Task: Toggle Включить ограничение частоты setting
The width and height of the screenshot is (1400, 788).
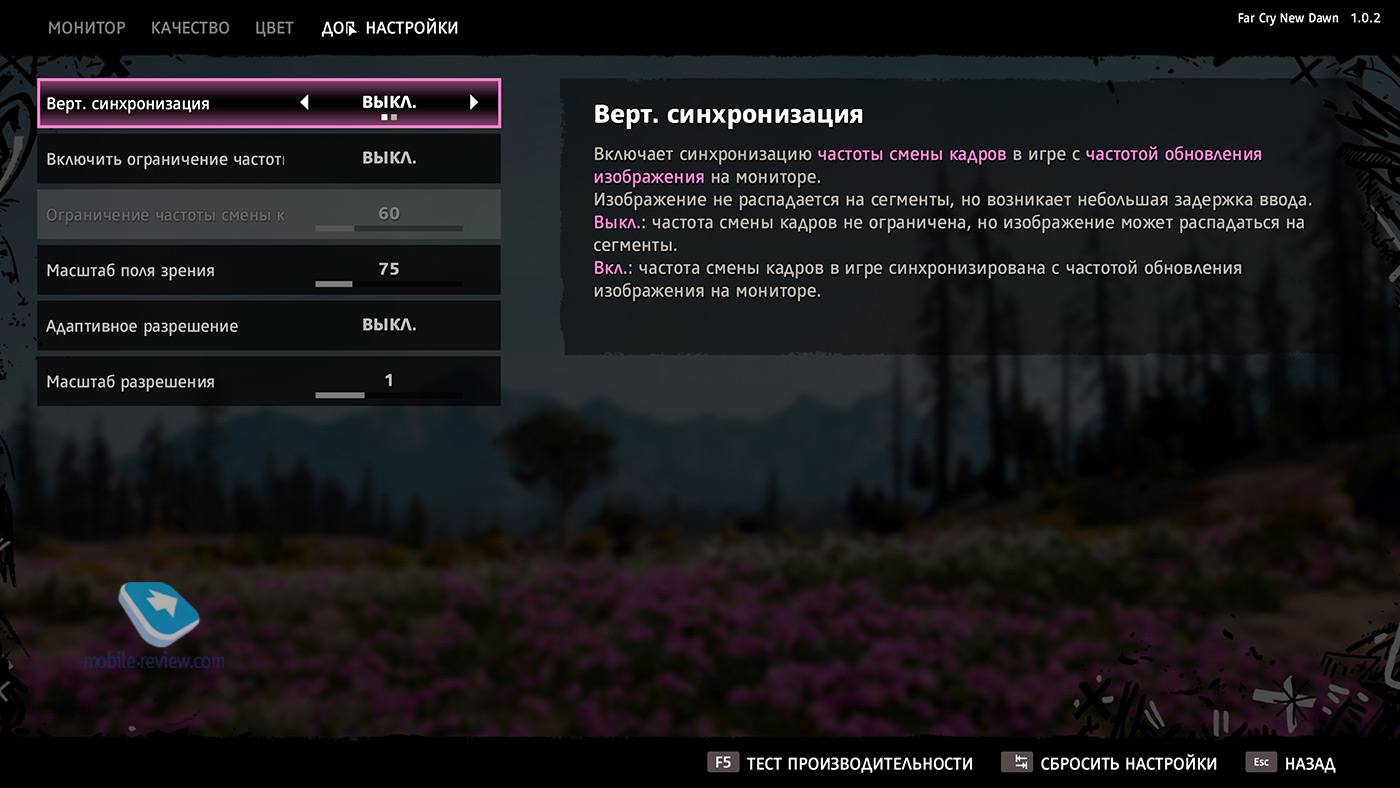Action: tap(269, 159)
